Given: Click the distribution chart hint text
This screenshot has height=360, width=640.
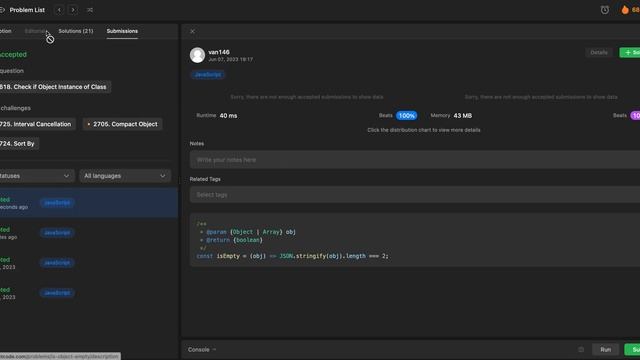Looking at the screenshot, I should [x=424, y=130].
